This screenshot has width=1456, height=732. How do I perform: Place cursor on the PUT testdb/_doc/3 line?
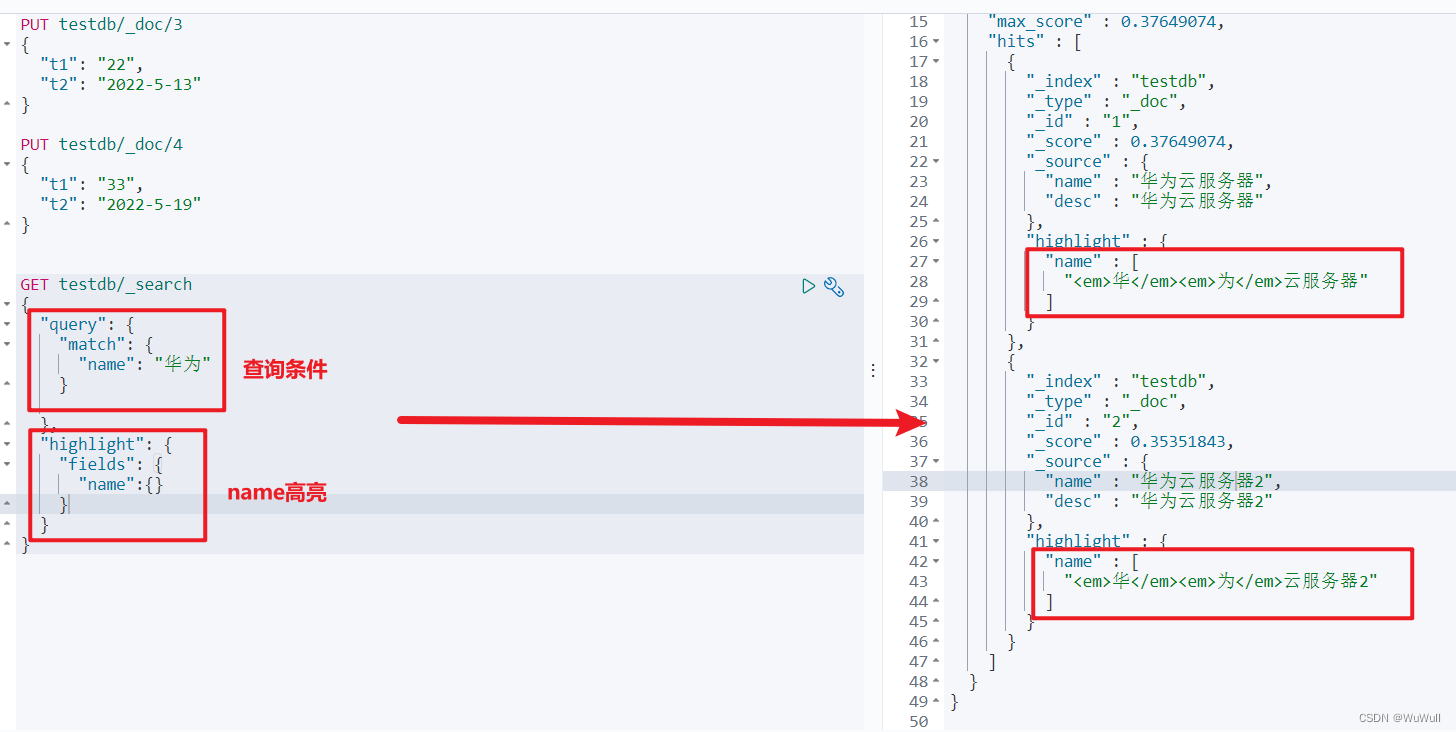click(x=101, y=24)
